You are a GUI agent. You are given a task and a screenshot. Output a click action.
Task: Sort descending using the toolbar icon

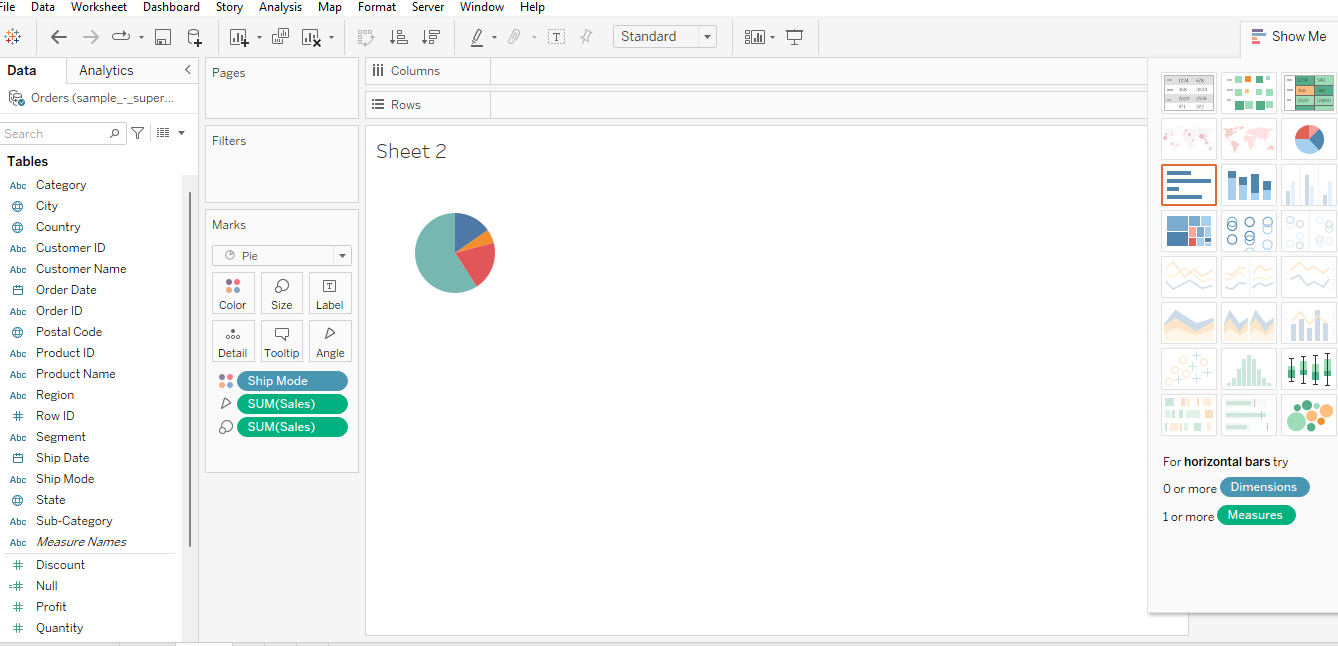pyautogui.click(x=430, y=36)
